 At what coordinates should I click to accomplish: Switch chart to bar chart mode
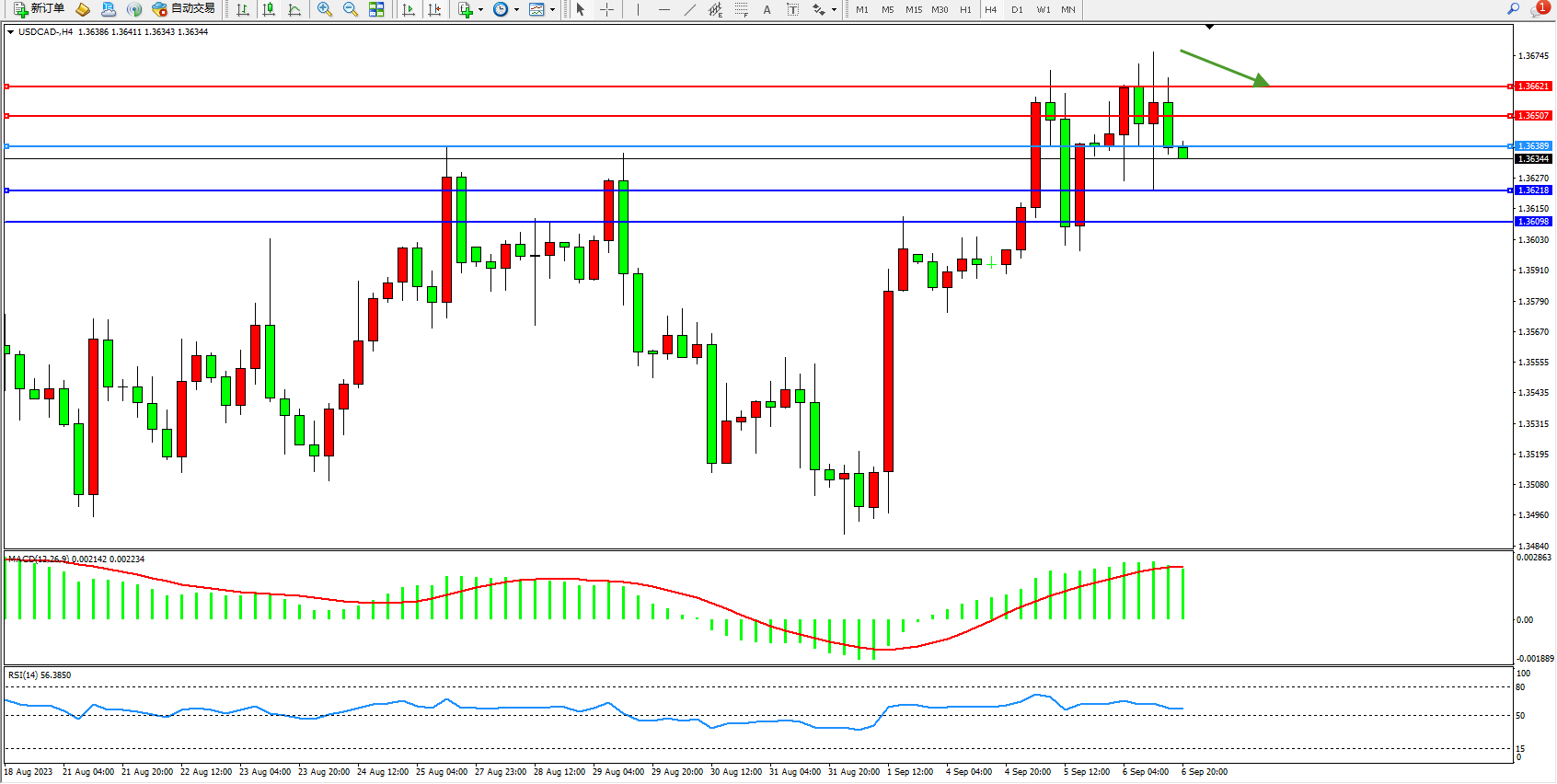[243, 9]
